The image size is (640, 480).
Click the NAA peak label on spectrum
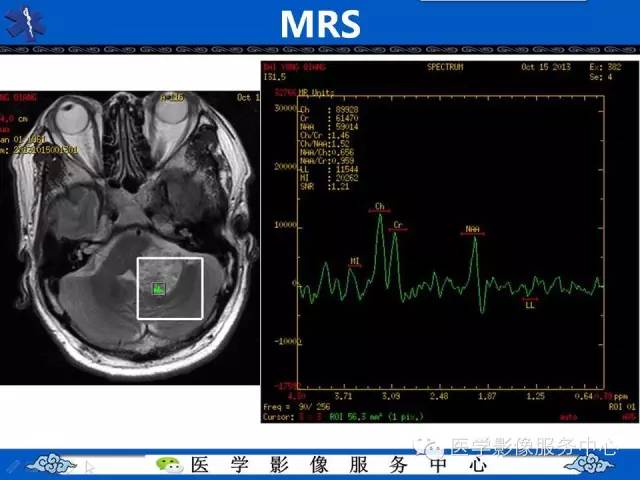tap(473, 229)
